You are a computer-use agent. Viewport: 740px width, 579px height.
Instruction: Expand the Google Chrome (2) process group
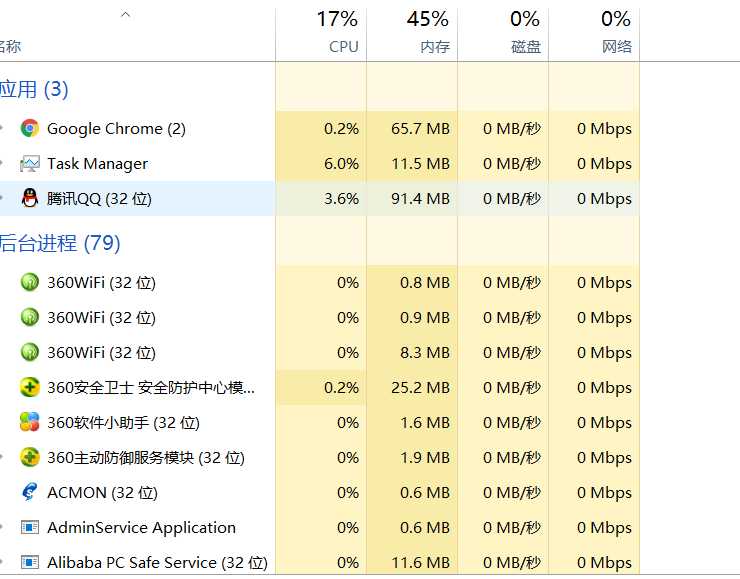click(x=2, y=128)
